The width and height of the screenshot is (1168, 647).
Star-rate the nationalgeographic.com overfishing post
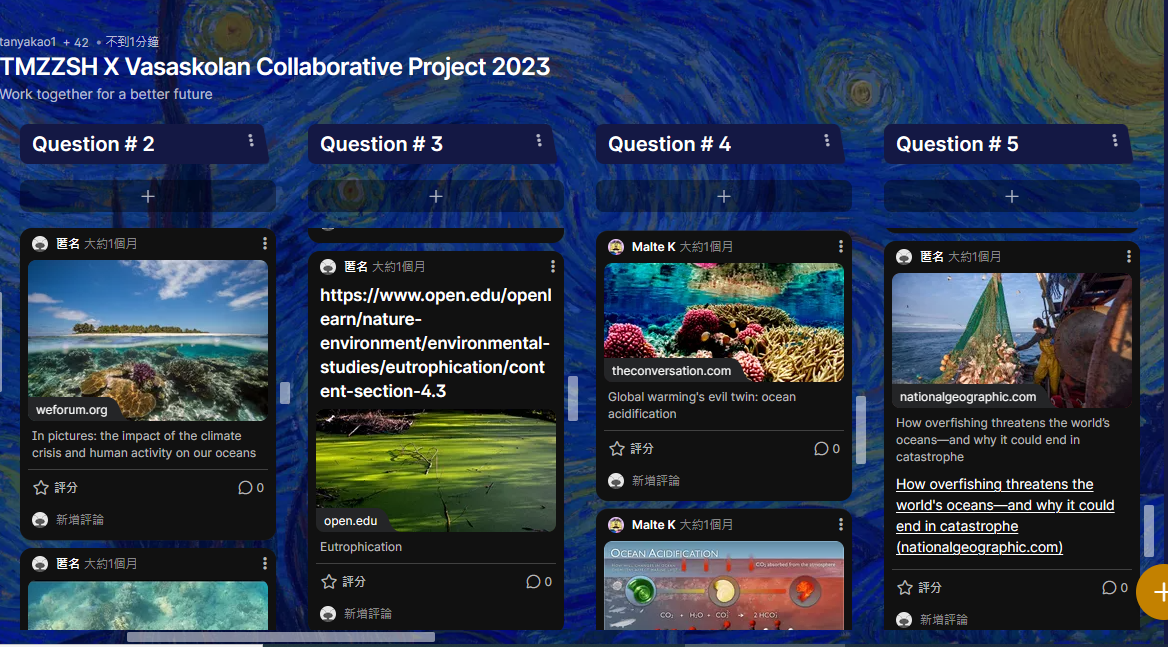point(920,587)
